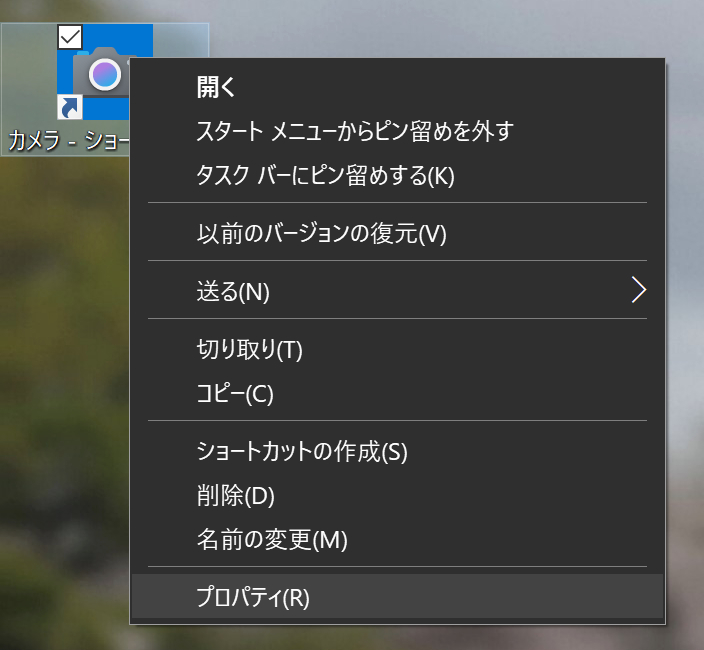Select the カメラ - ショー label text
This screenshot has height=650, width=704.
click(x=69, y=140)
